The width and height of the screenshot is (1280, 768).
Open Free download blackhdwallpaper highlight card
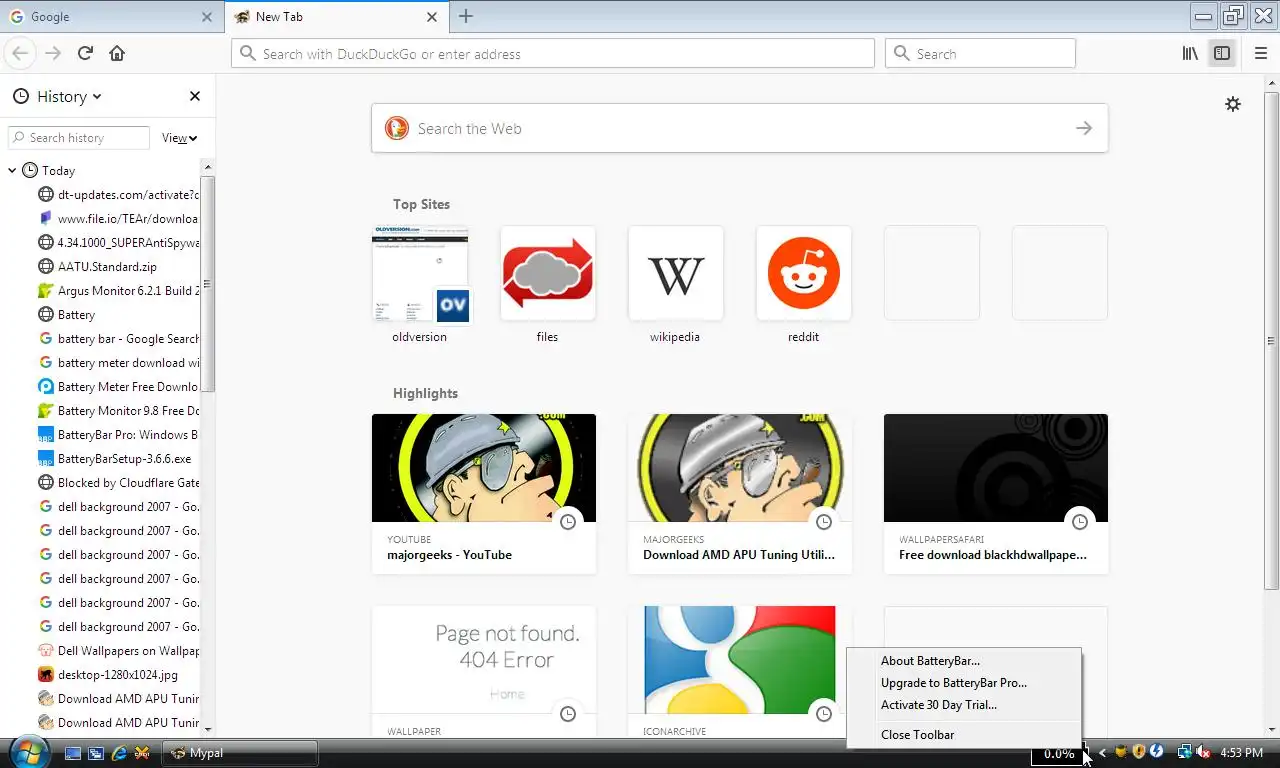click(996, 494)
